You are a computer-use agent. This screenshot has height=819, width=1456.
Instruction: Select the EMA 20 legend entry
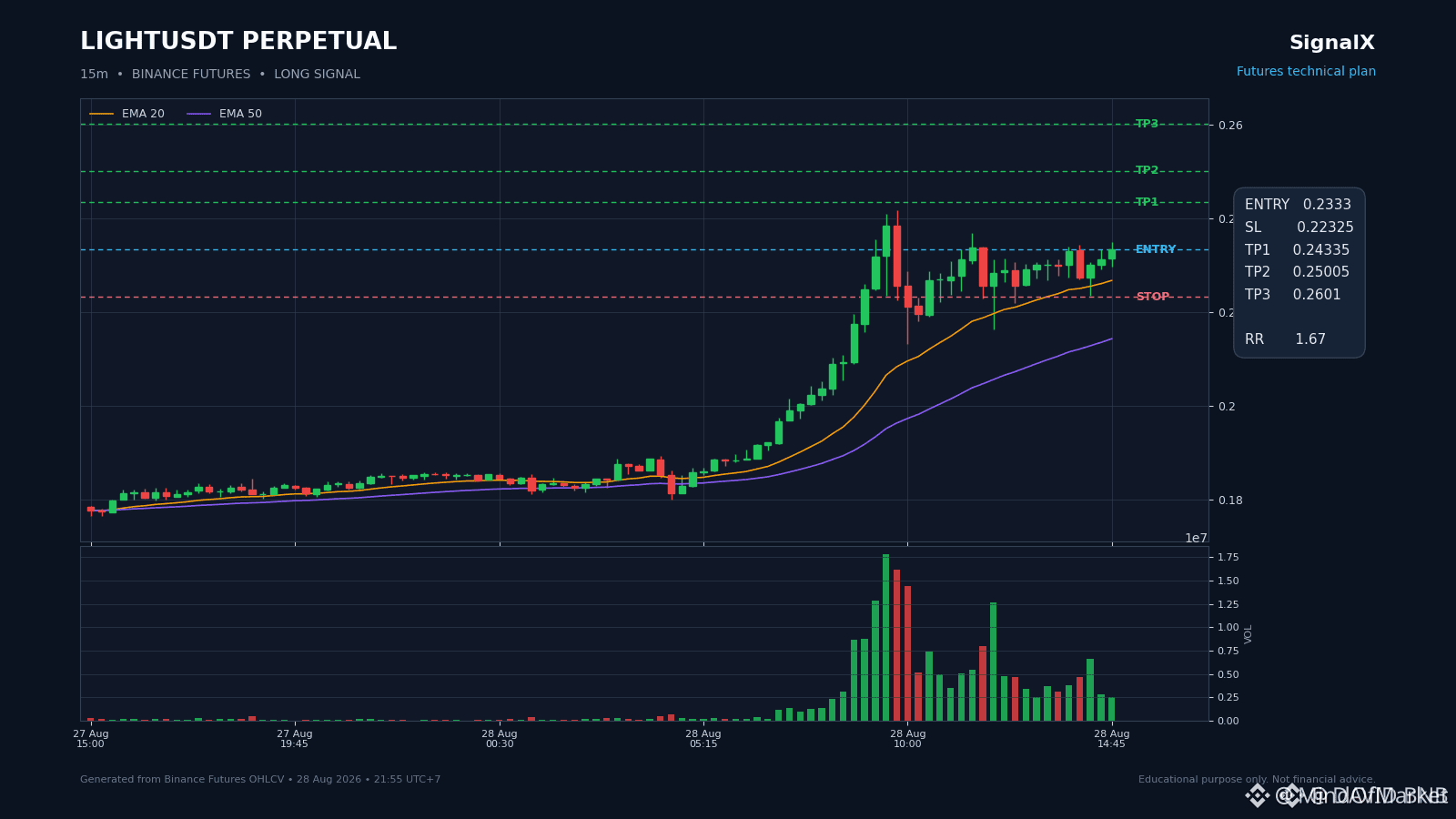point(127,114)
